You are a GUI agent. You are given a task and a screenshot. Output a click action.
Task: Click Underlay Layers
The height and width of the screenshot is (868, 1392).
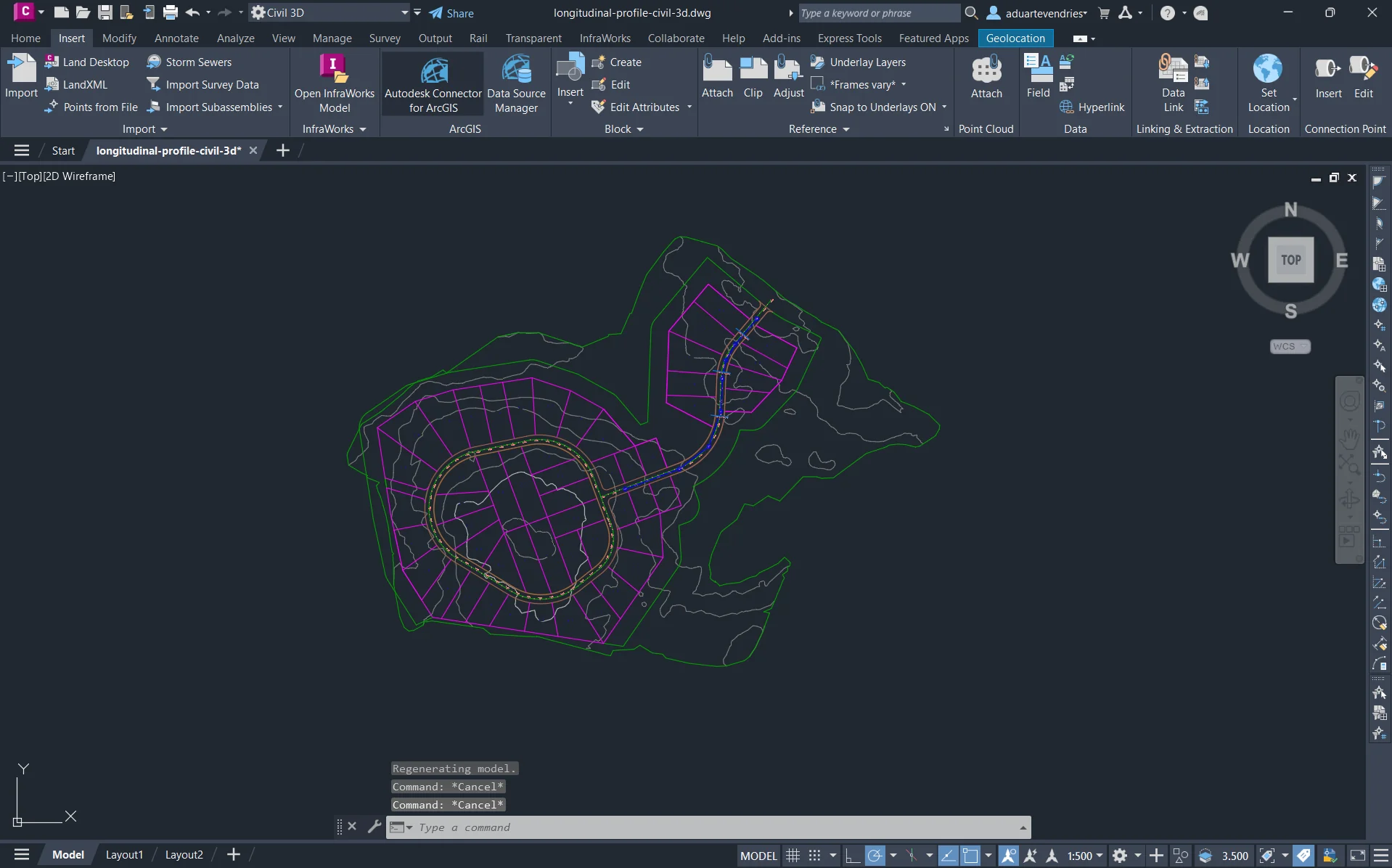coord(858,62)
